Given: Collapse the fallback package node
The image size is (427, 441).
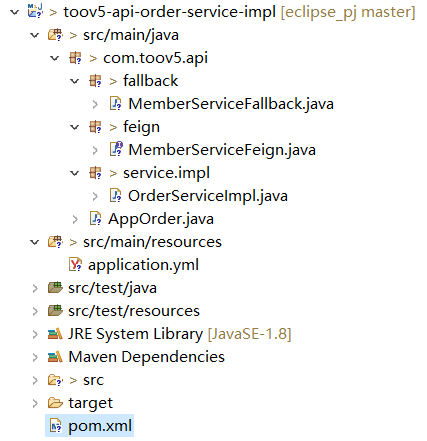Looking at the screenshot, I should tap(75, 81).
